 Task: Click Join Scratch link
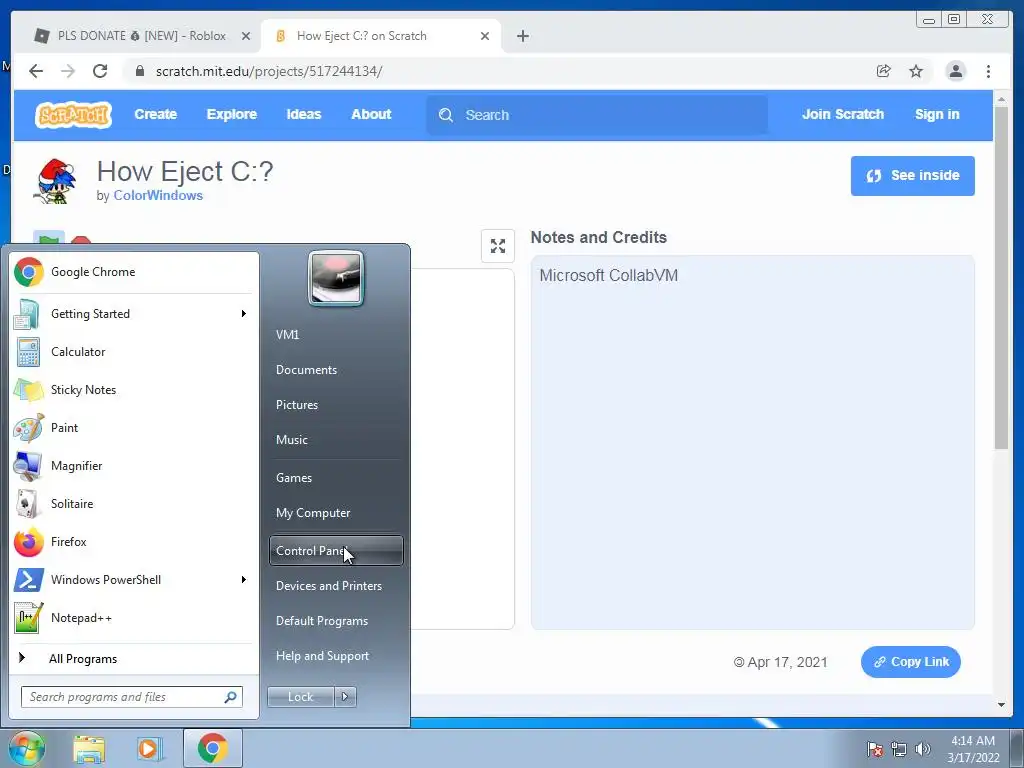coord(842,114)
